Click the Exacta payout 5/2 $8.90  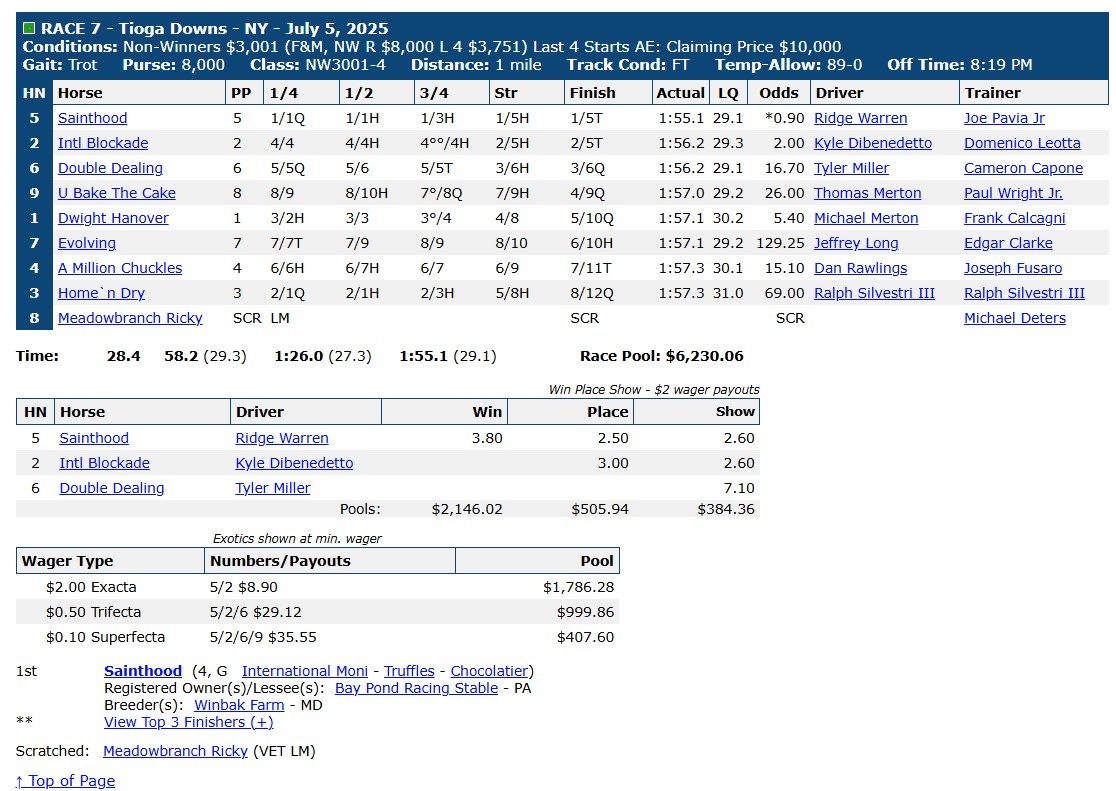(243, 587)
